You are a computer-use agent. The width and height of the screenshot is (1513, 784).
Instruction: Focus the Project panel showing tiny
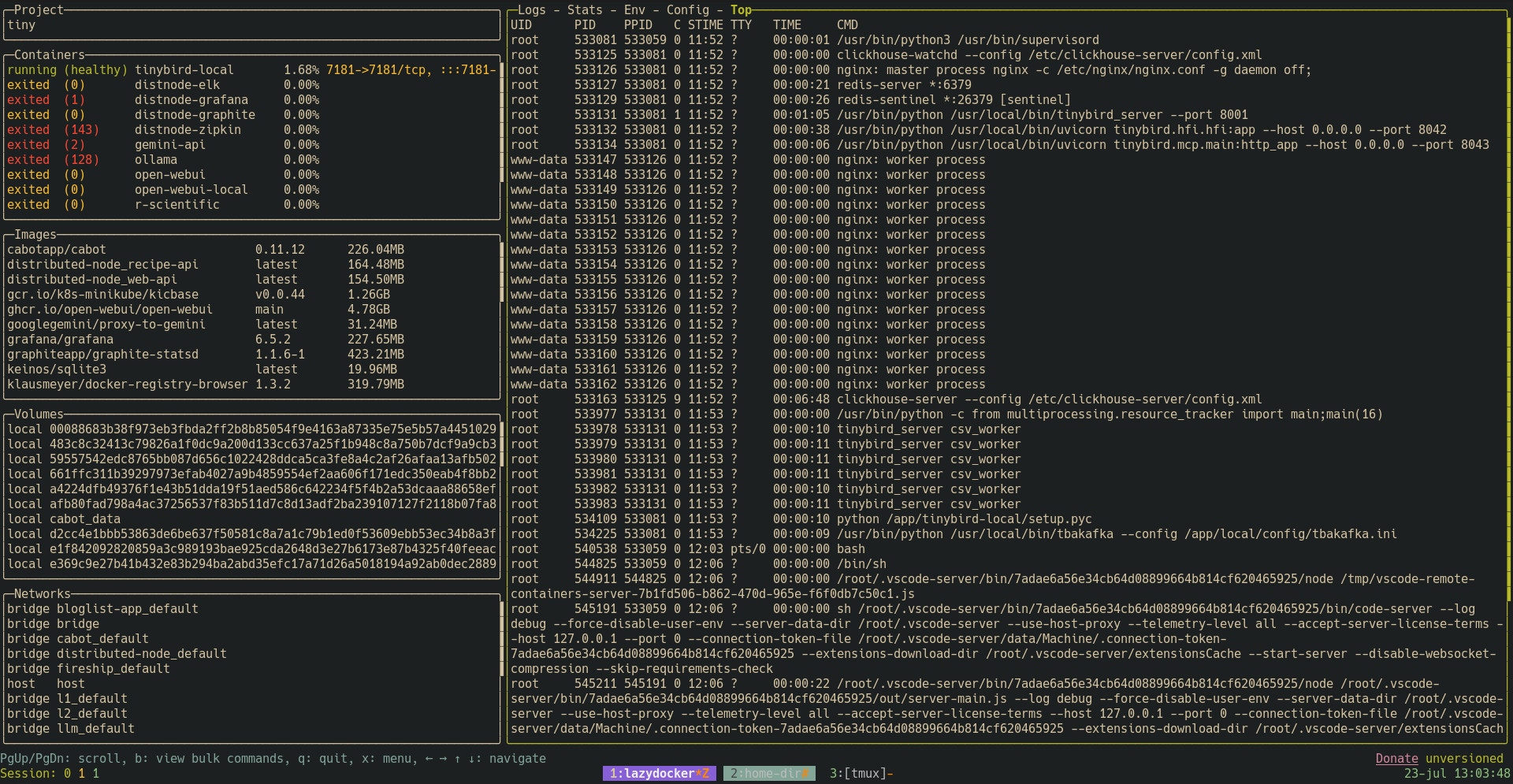tap(251, 25)
